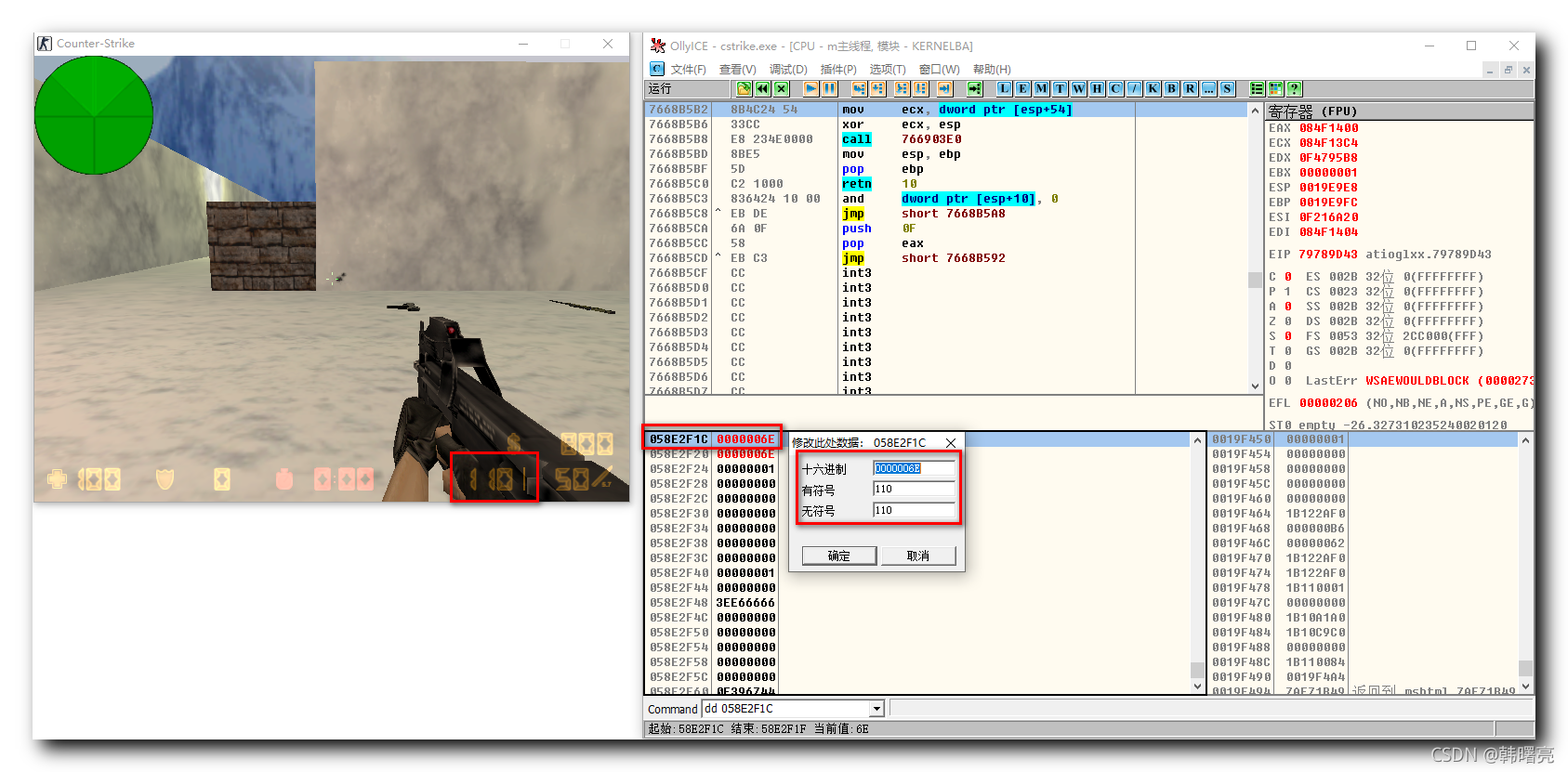Click the MDI restore button beside the menu bar
The height and width of the screenshot is (772, 1568).
pyautogui.click(x=1508, y=70)
